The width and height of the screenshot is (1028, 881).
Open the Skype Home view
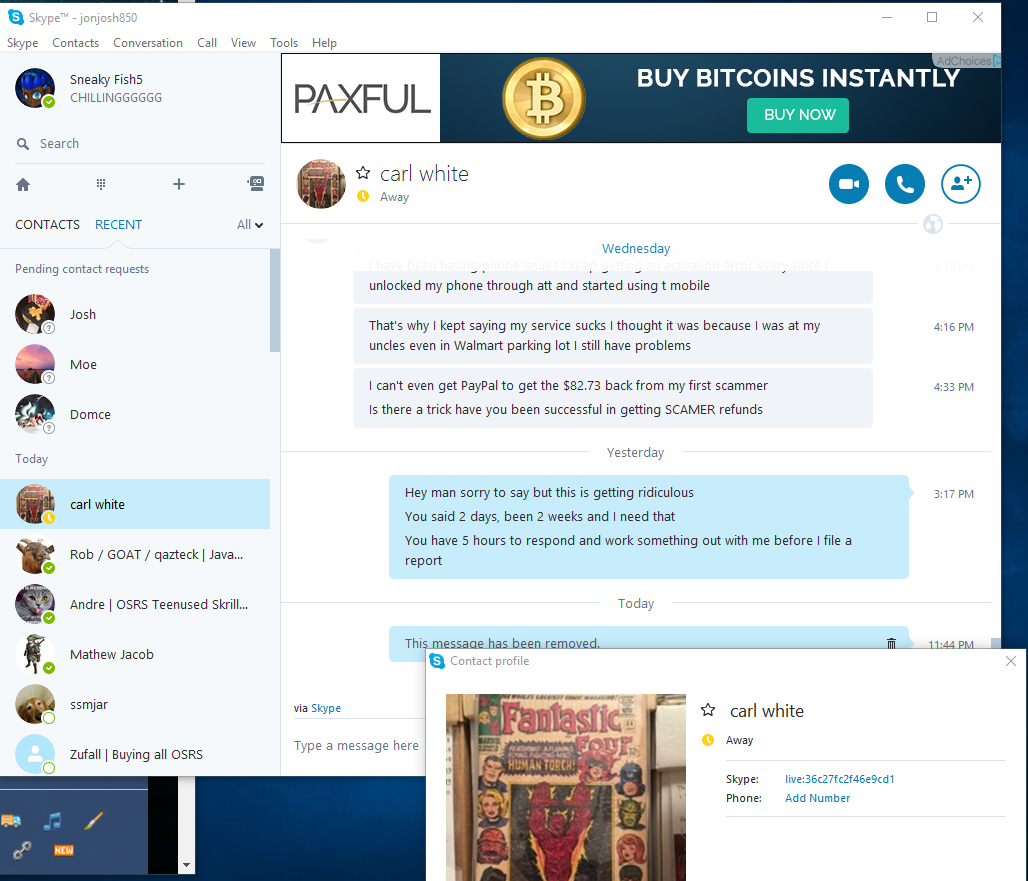tap(23, 185)
